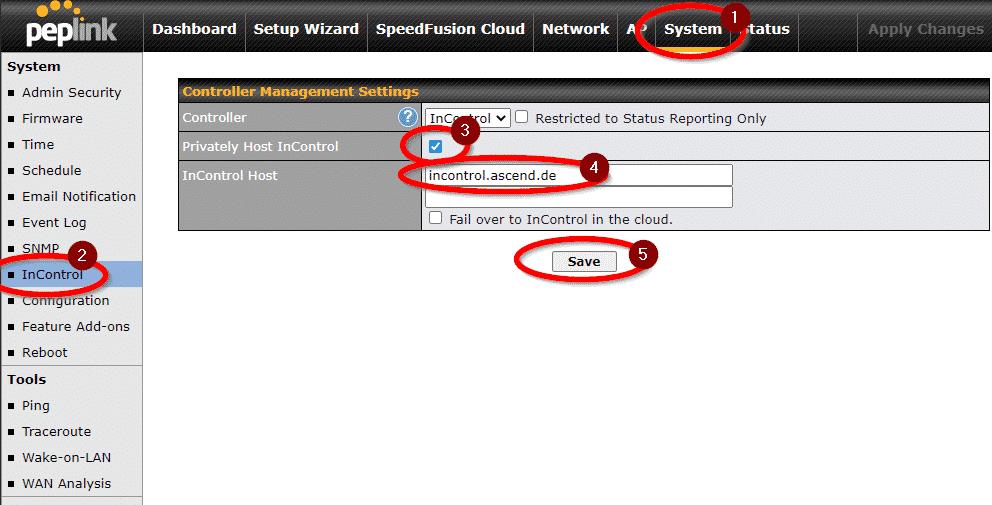Click the Controller Management Settings heading
992x505 pixels.
[301, 92]
